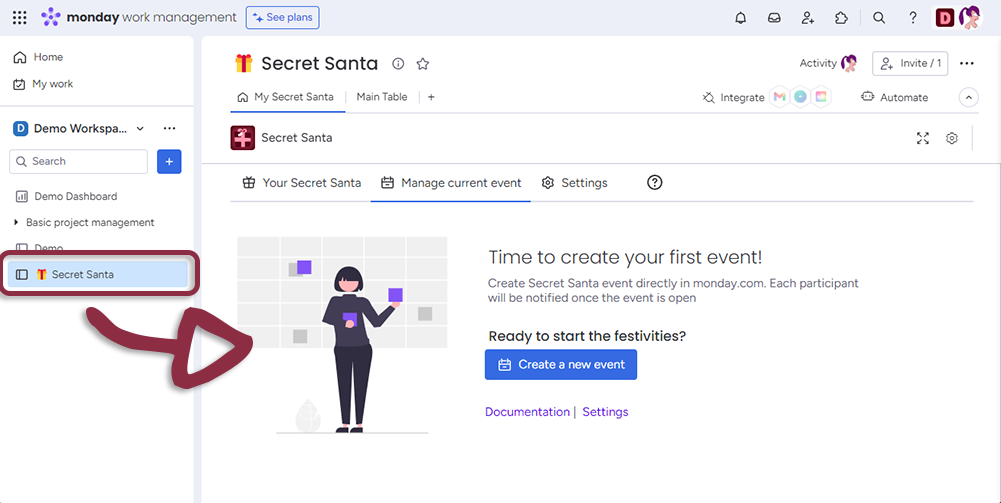Open the Automate option
This screenshot has width=1001, height=503.
(894, 97)
